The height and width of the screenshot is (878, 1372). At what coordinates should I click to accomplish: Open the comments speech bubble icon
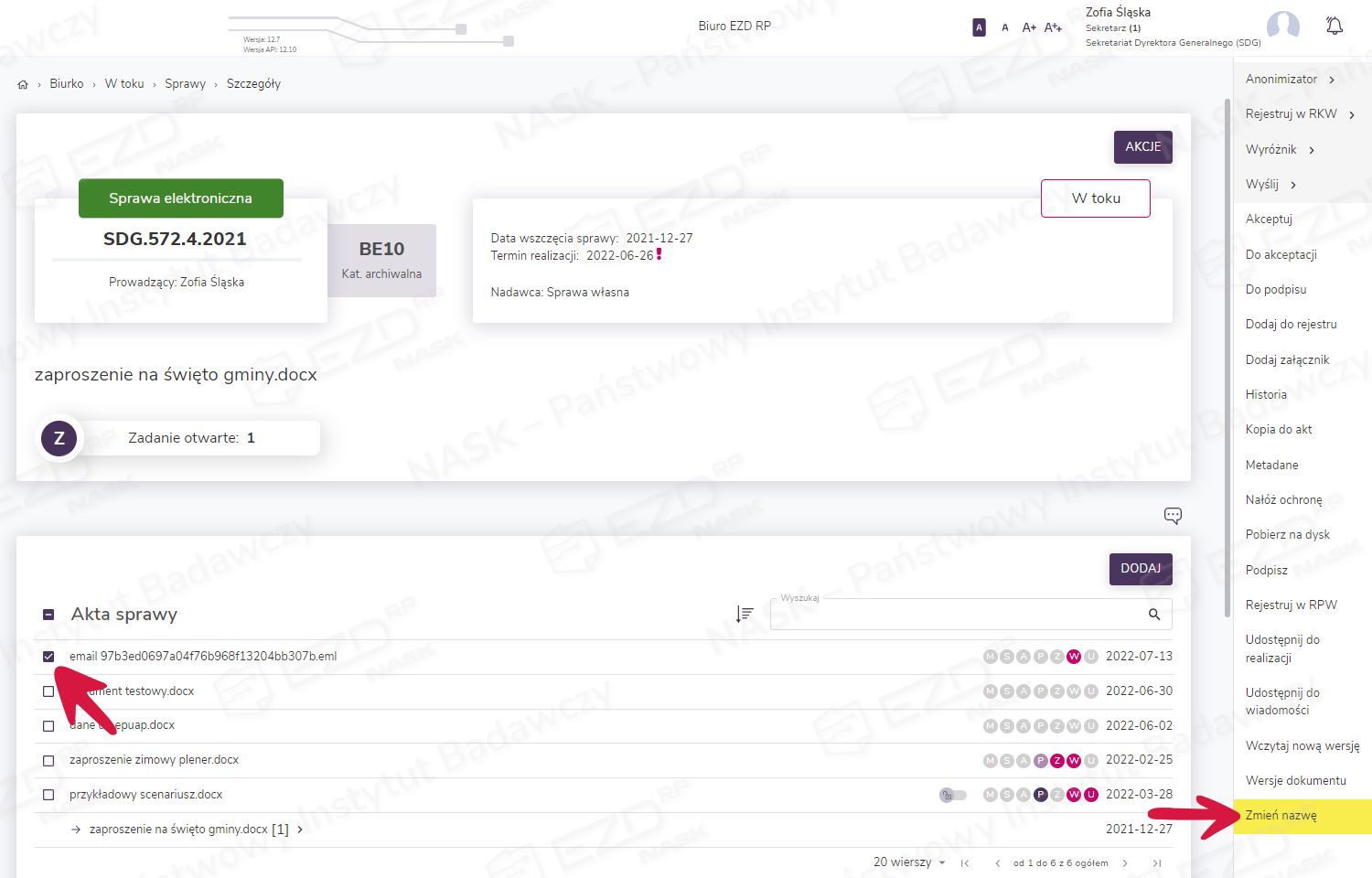[1173, 516]
